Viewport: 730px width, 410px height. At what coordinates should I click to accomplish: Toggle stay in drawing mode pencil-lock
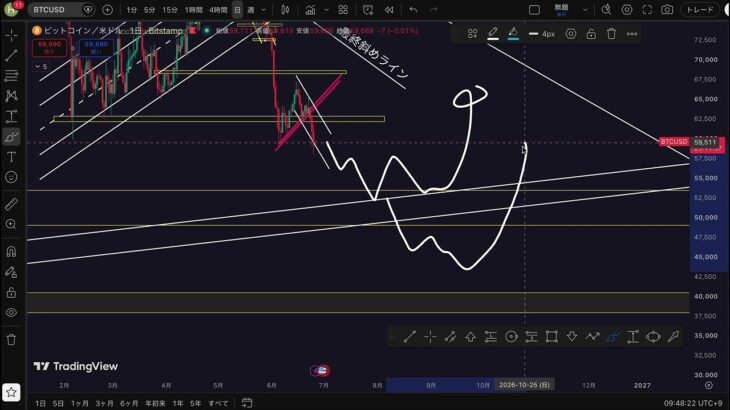(x=11, y=272)
